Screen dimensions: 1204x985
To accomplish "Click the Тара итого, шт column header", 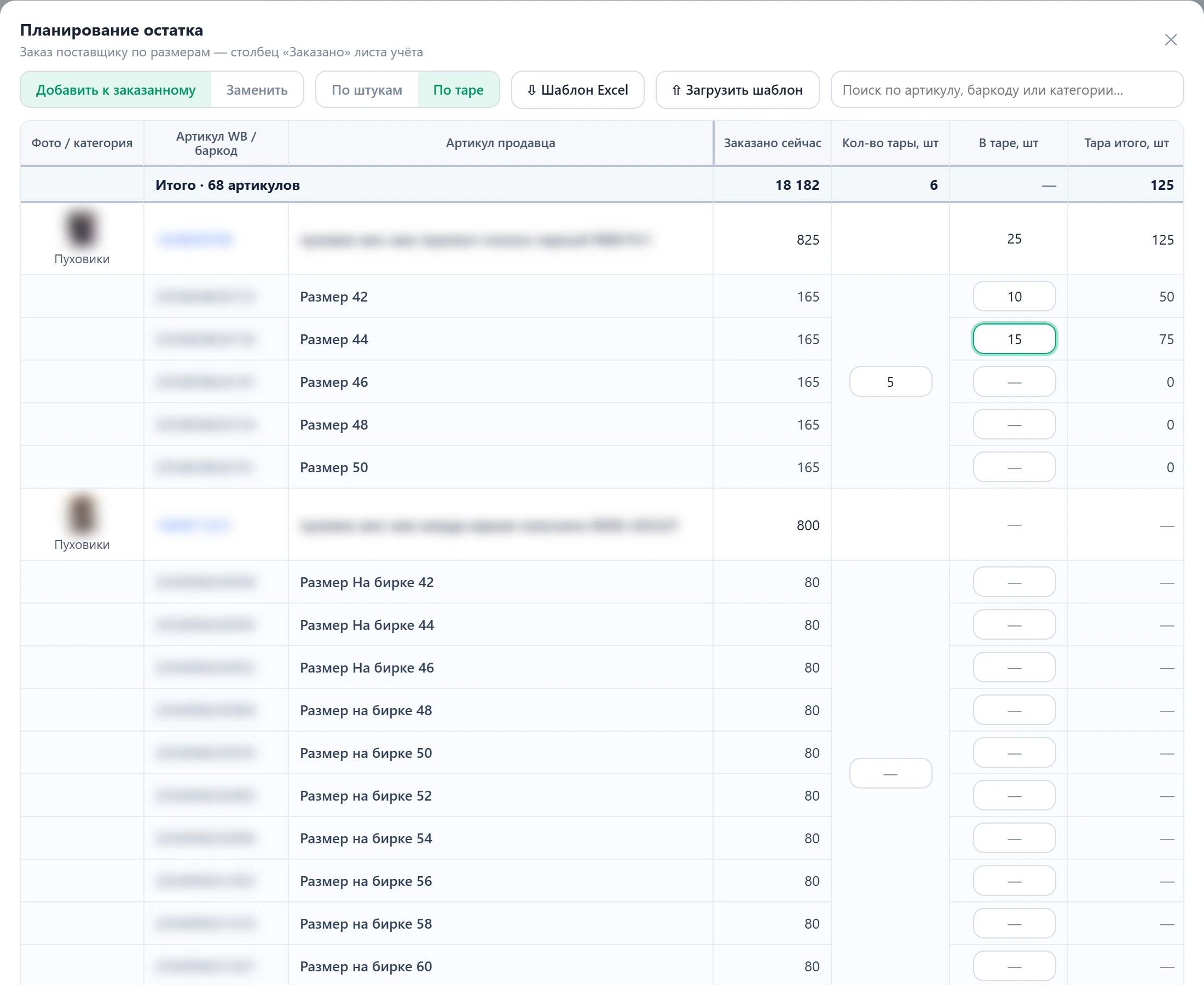I will [1126, 143].
